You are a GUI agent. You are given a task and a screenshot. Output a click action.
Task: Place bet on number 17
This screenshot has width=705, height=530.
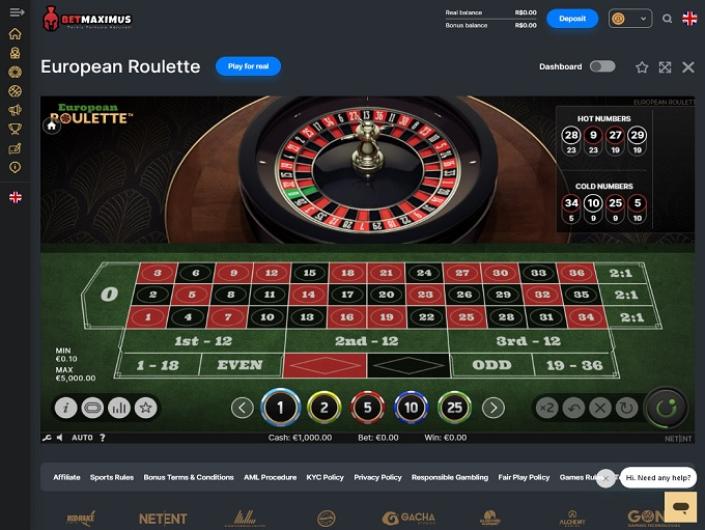347,294
